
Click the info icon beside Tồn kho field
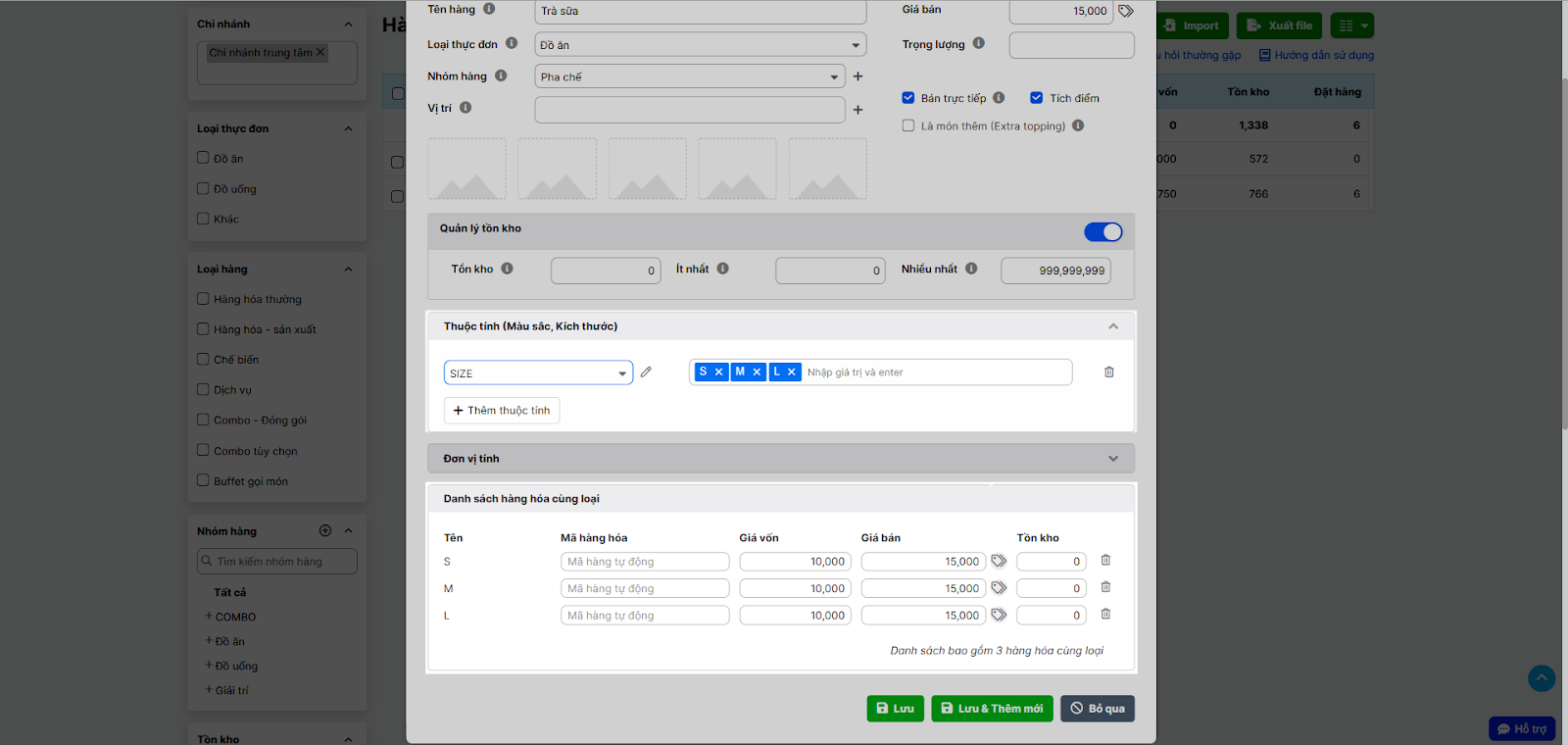(508, 268)
